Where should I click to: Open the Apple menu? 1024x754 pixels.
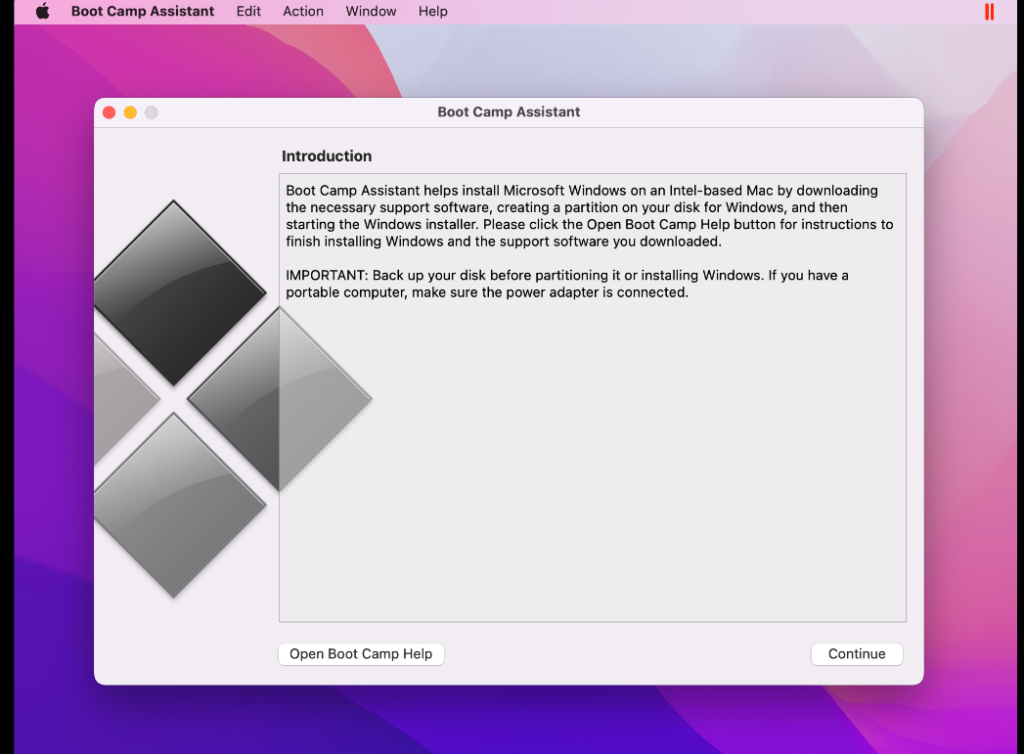click(42, 11)
